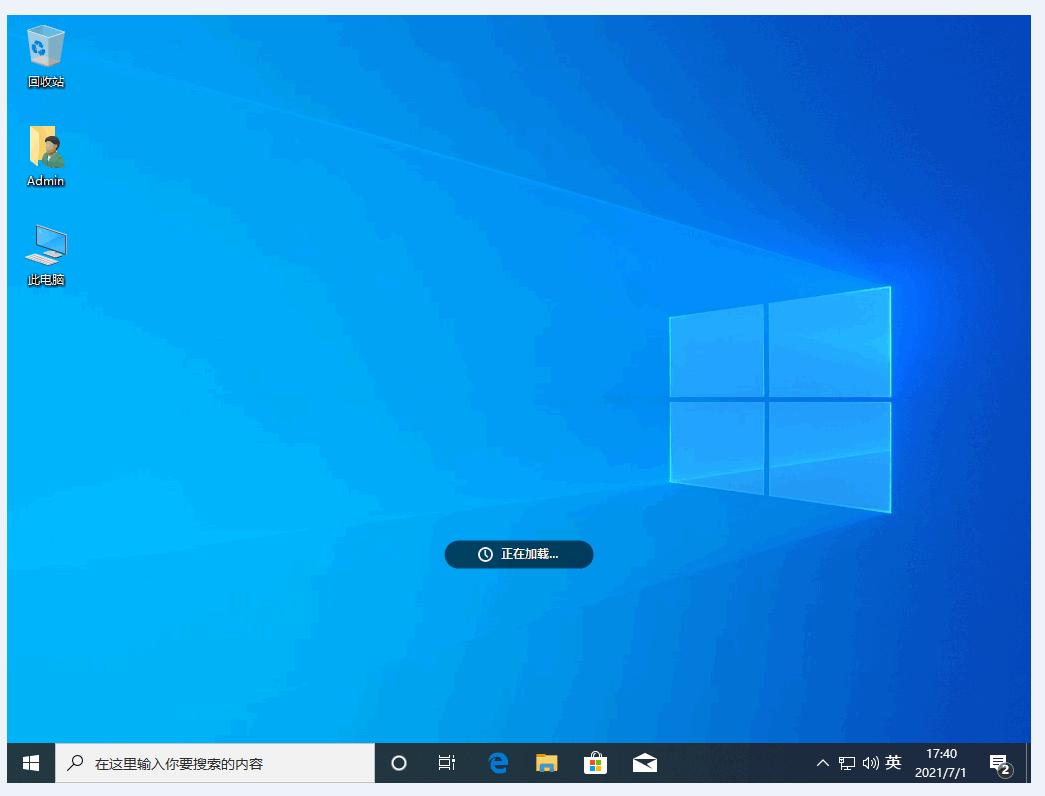Click the search magnifier icon in taskbar
The width and height of the screenshot is (1045, 796).
click(75, 763)
